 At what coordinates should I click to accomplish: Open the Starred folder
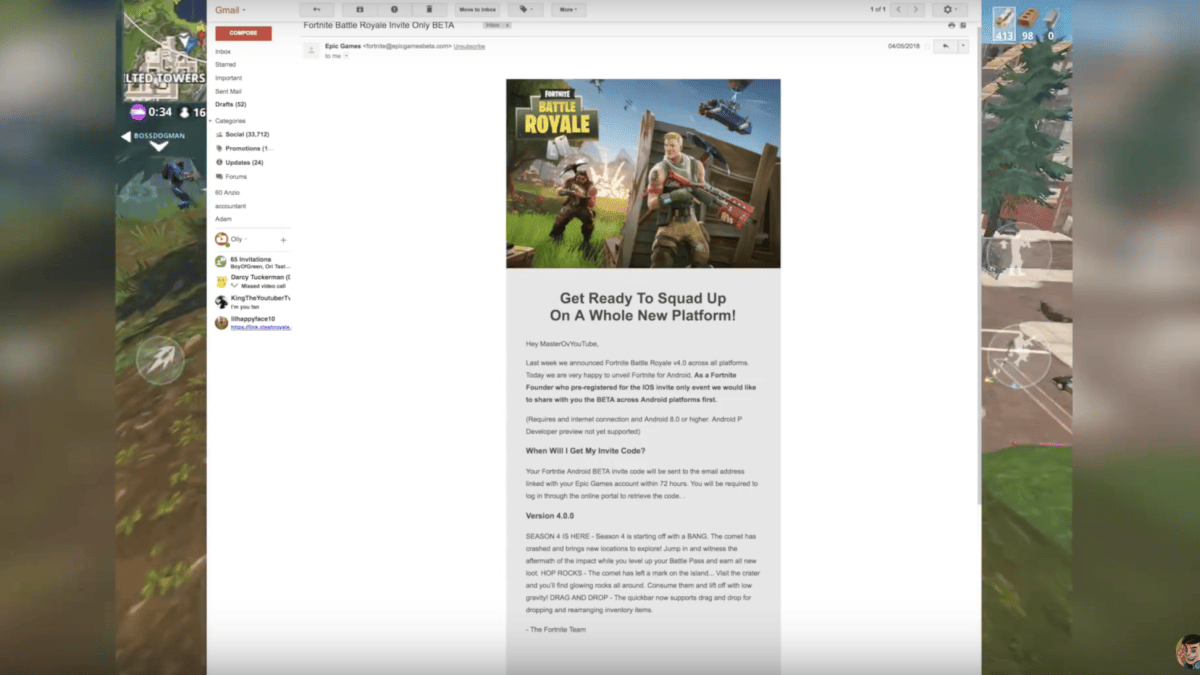(x=225, y=64)
